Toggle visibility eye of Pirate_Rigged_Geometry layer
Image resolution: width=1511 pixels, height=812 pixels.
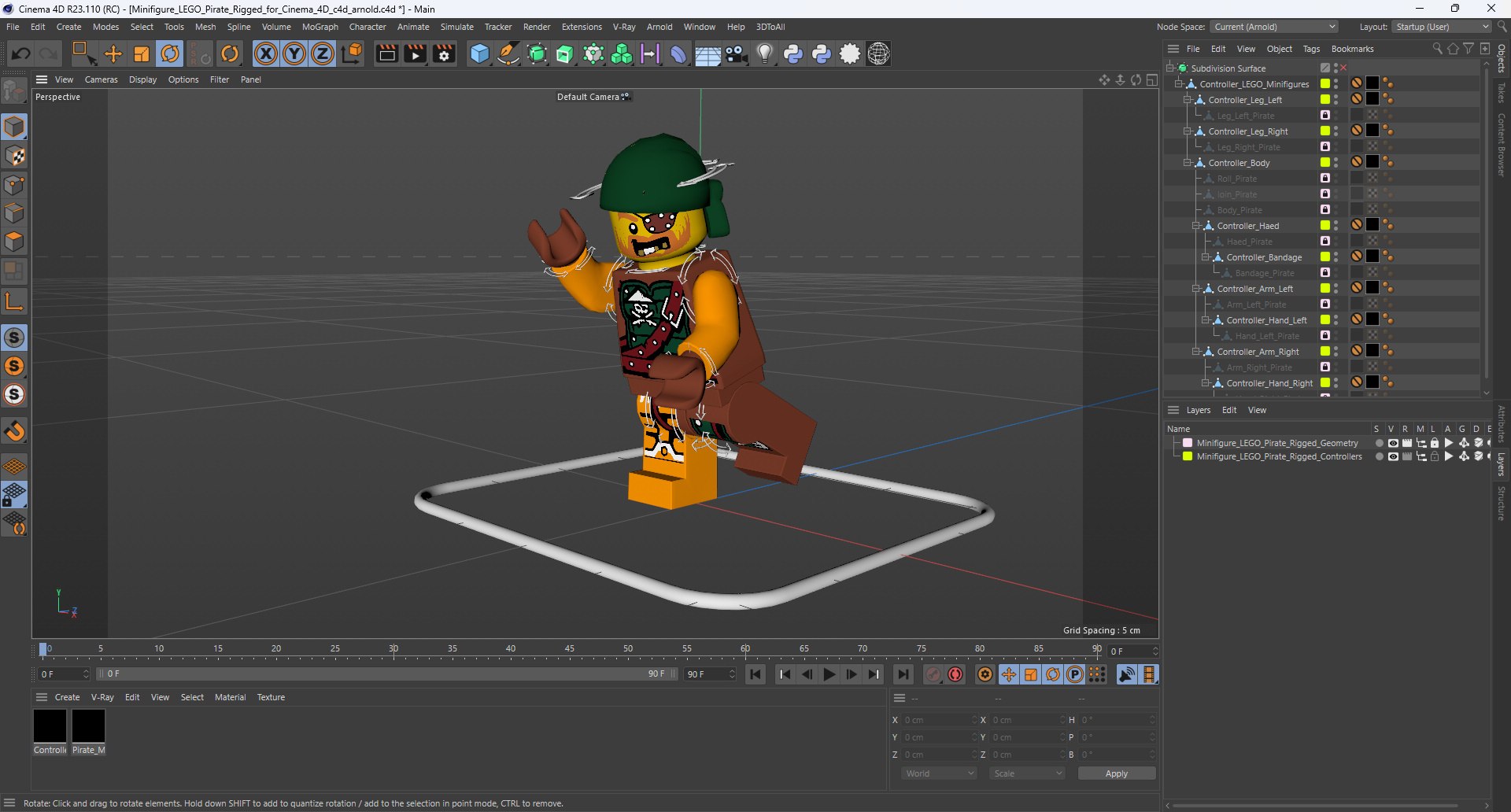pos(1393,443)
